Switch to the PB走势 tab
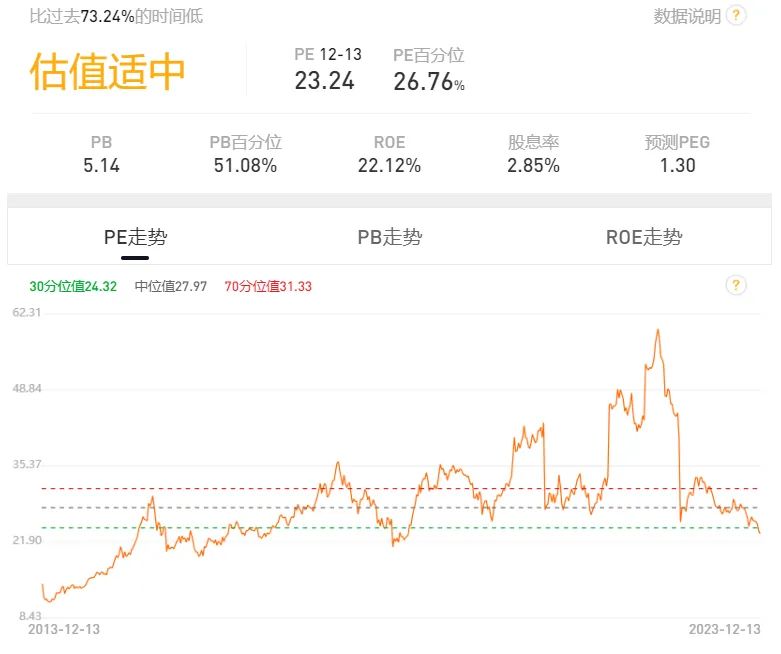Image resolution: width=781 pixels, height=654 pixels. click(x=390, y=237)
